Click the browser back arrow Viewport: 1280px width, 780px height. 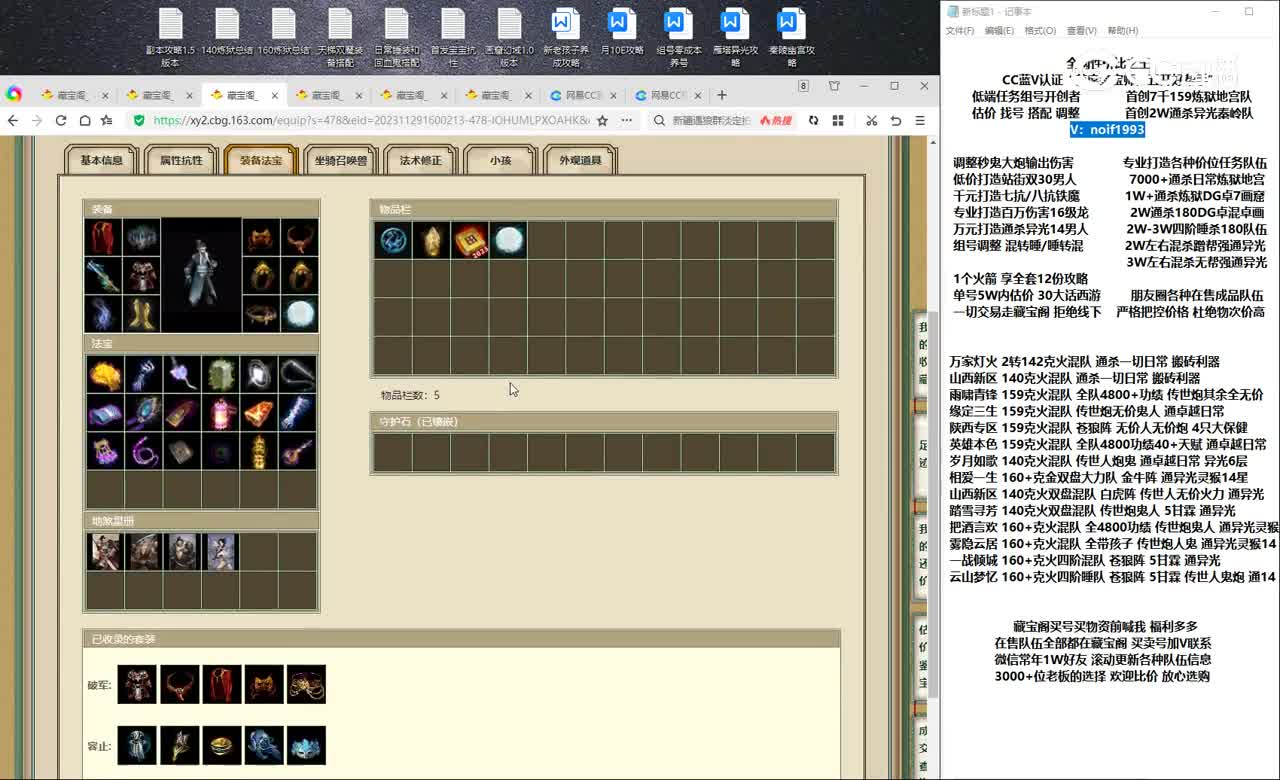pos(13,120)
